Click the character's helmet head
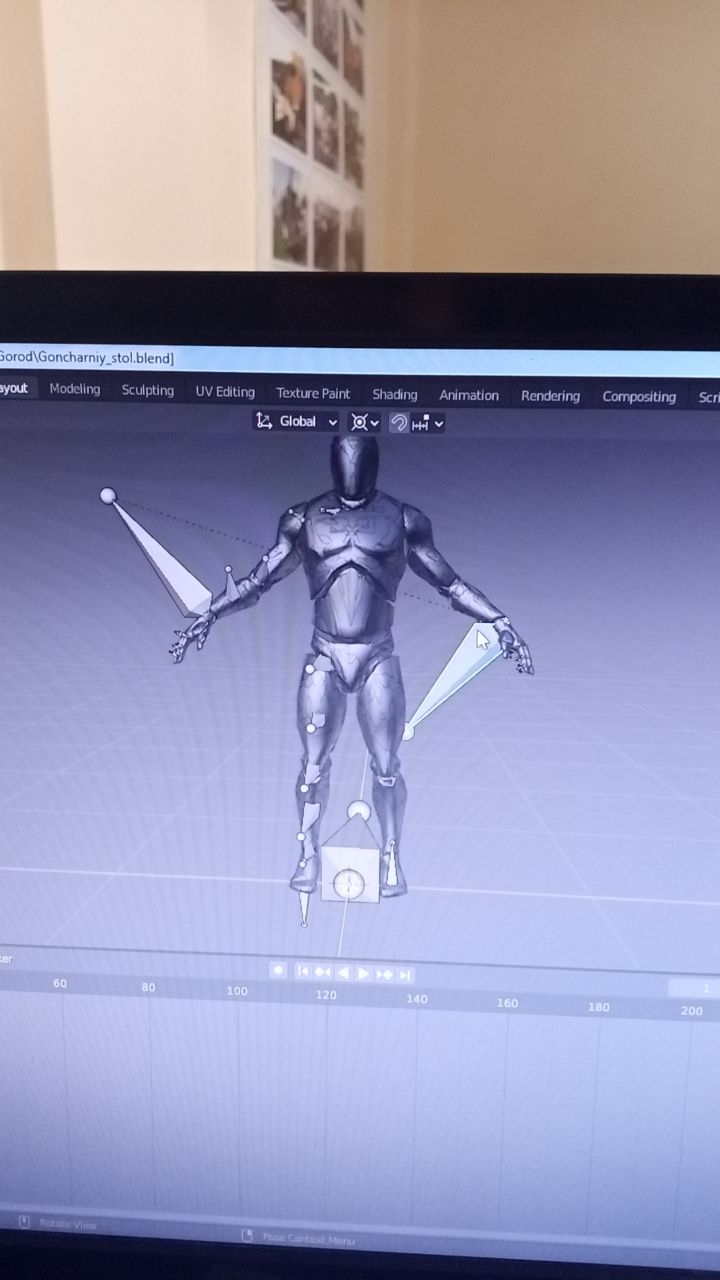720x1280 pixels. click(355, 468)
